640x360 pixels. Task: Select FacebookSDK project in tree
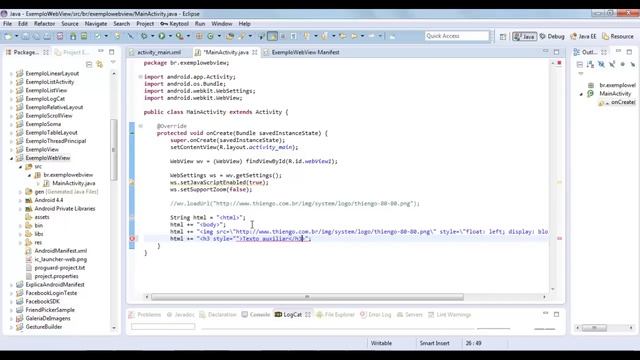coord(42,302)
